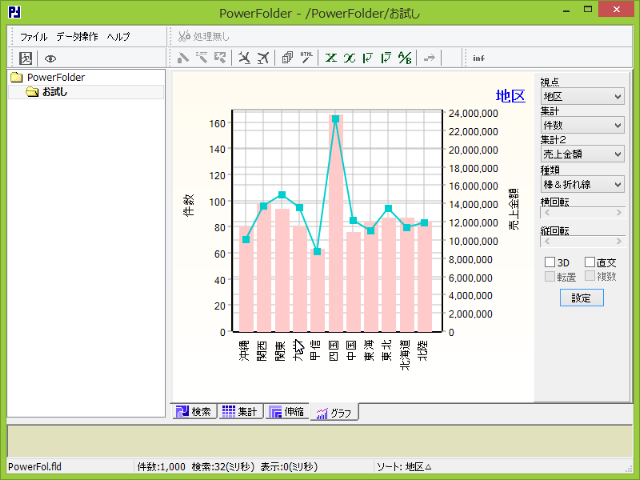Click the third grayed edit-box toolbar icon
Image resolution: width=640 pixels, height=480 pixels.
coord(220,58)
